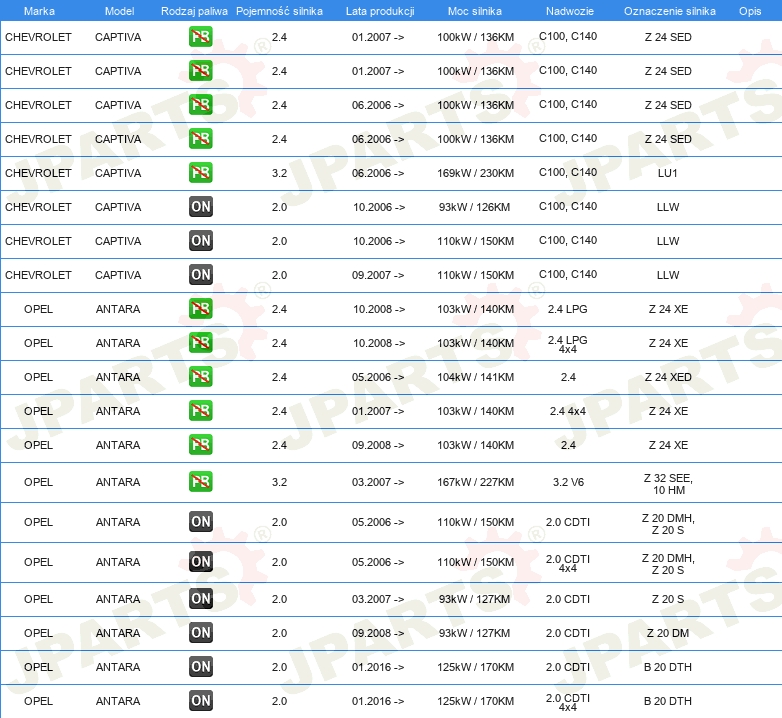Click the diesel icon in the Antara 03.2007 row

click(x=201, y=599)
